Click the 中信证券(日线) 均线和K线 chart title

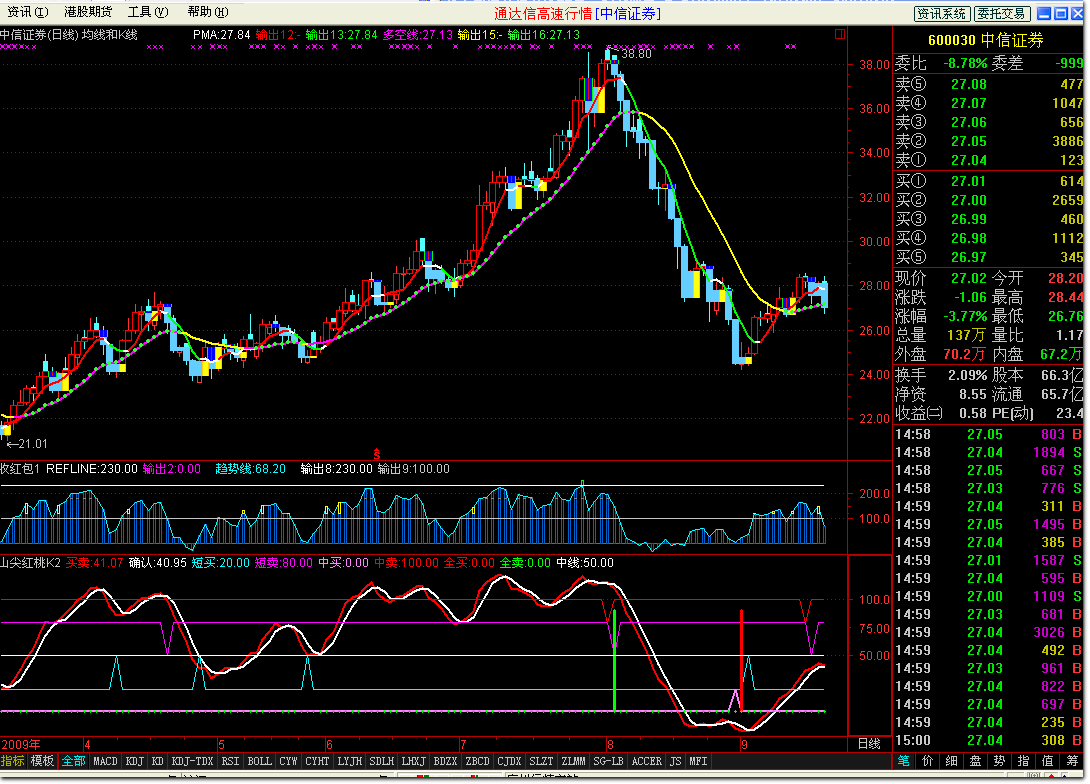[69, 34]
